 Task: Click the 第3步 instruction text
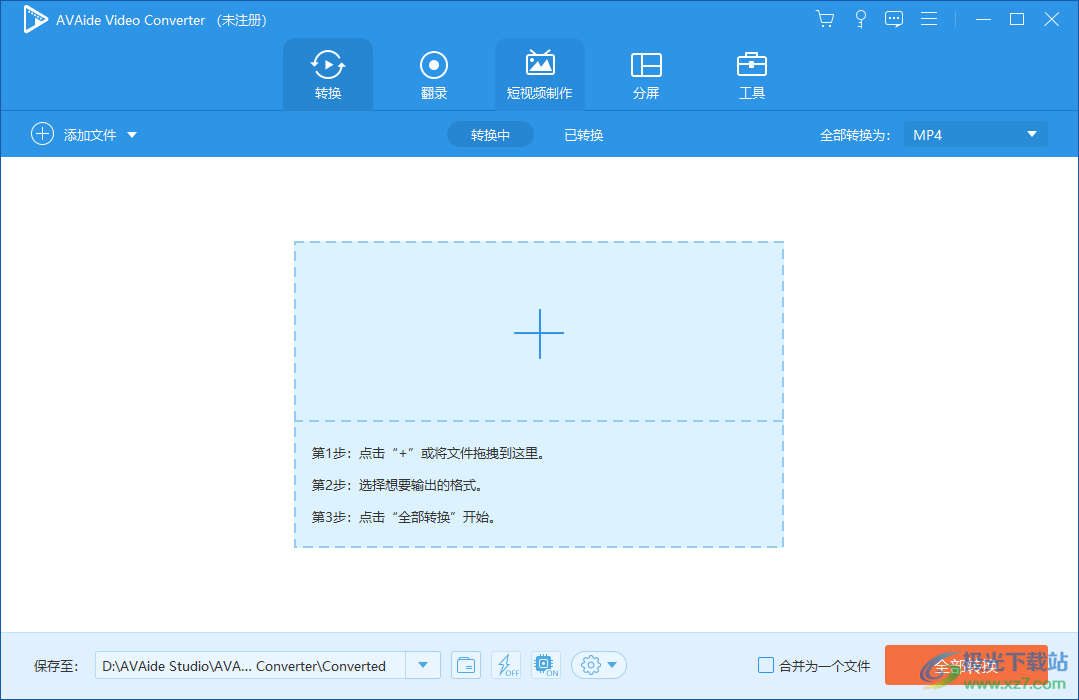point(404,518)
